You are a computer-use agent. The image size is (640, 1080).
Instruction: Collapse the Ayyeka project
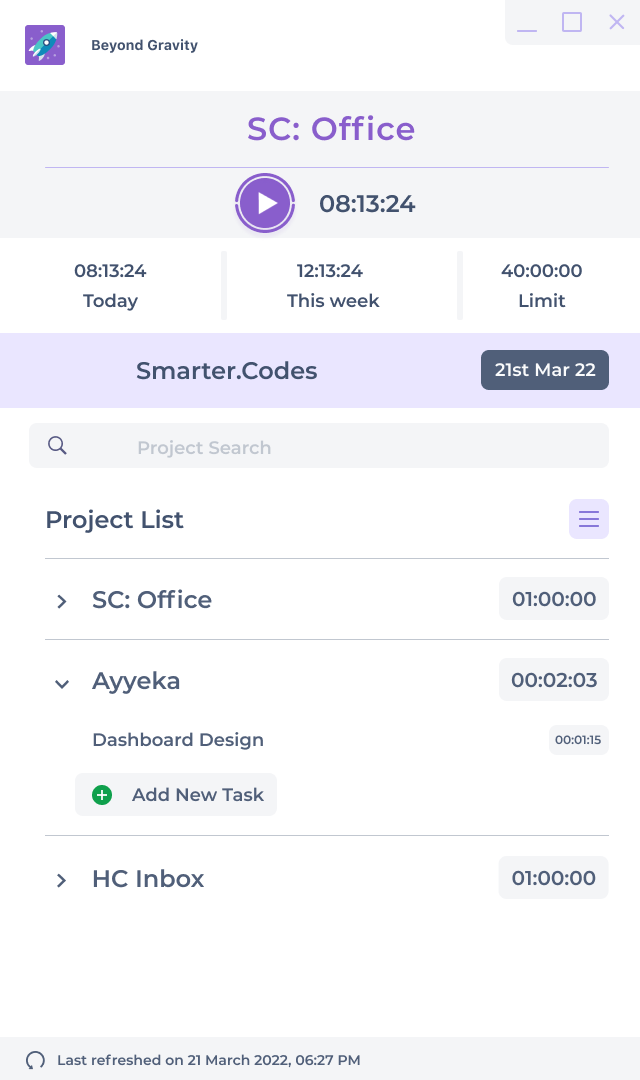(62, 683)
